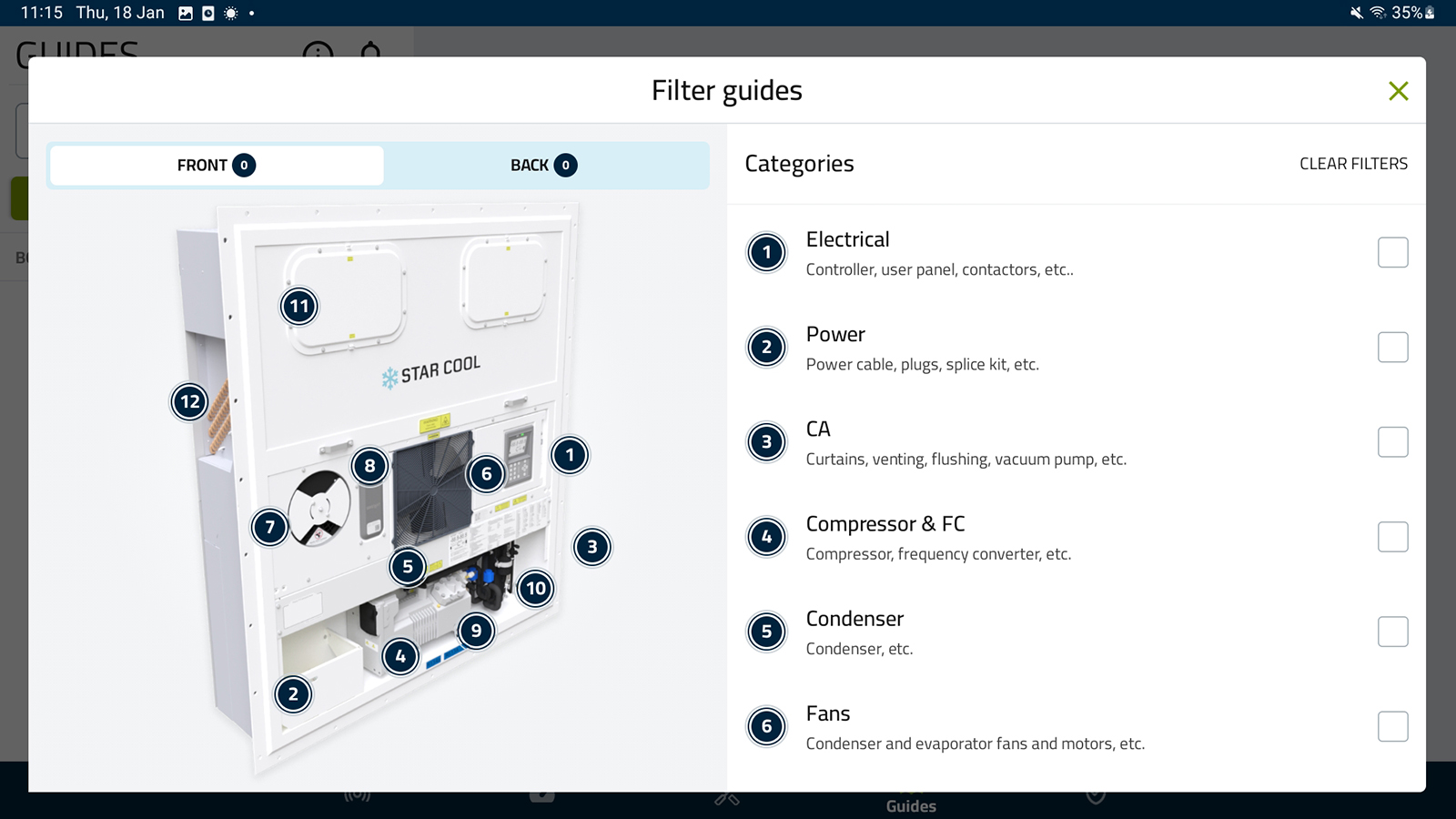1456x819 pixels.
Task: Tap hotspot 5 on the unit diagram
Action: click(408, 567)
